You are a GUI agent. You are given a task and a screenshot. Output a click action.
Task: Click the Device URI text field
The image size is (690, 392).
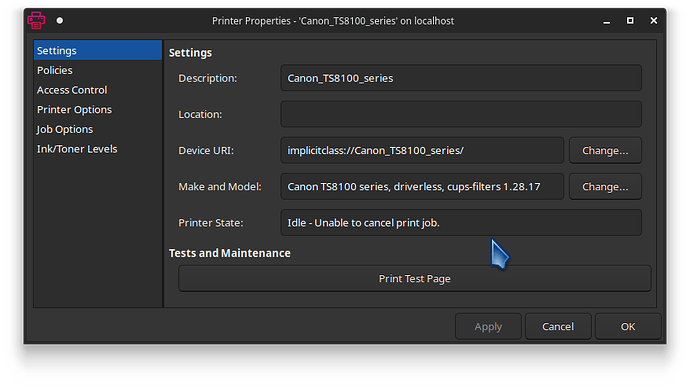coord(422,150)
